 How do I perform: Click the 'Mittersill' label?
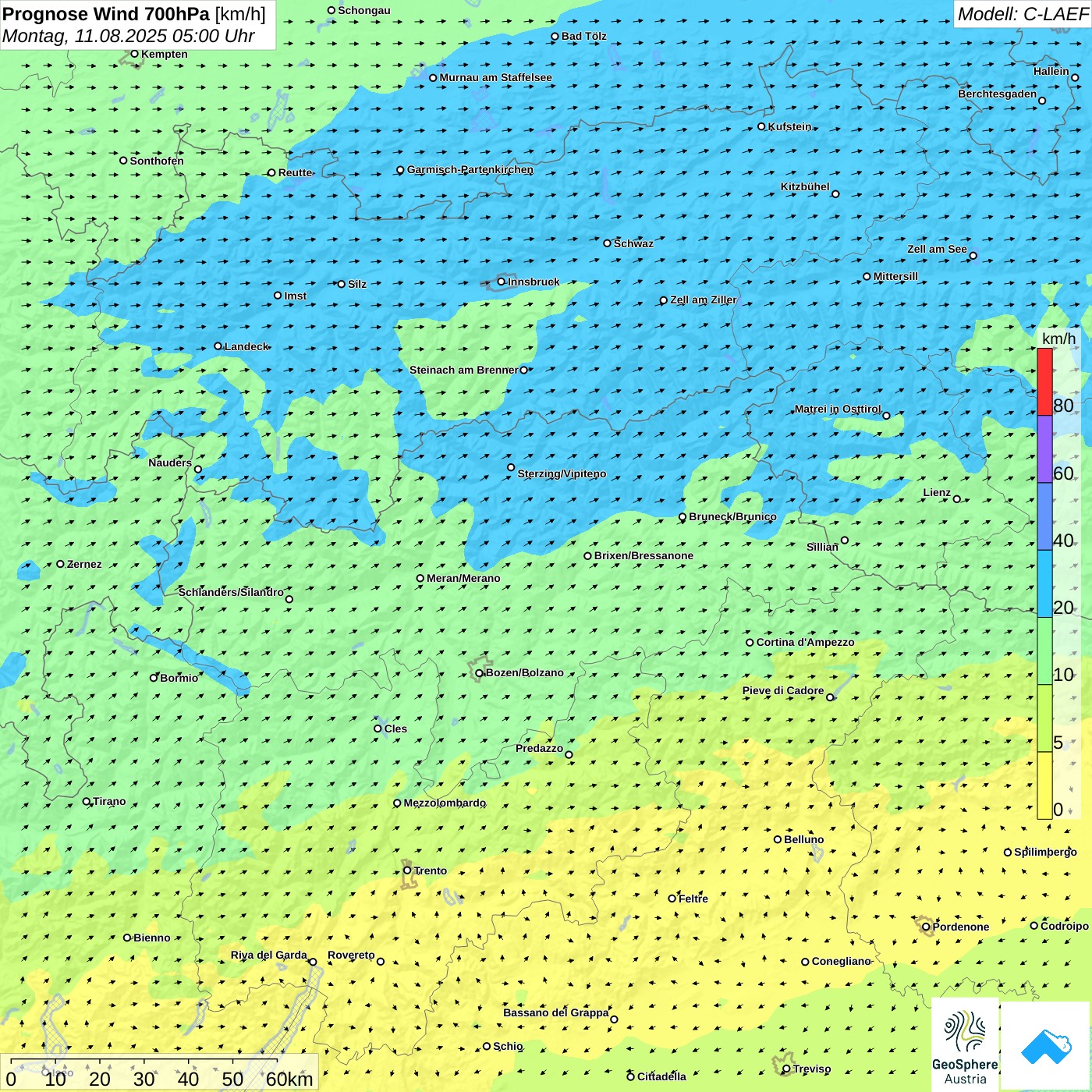click(895, 276)
